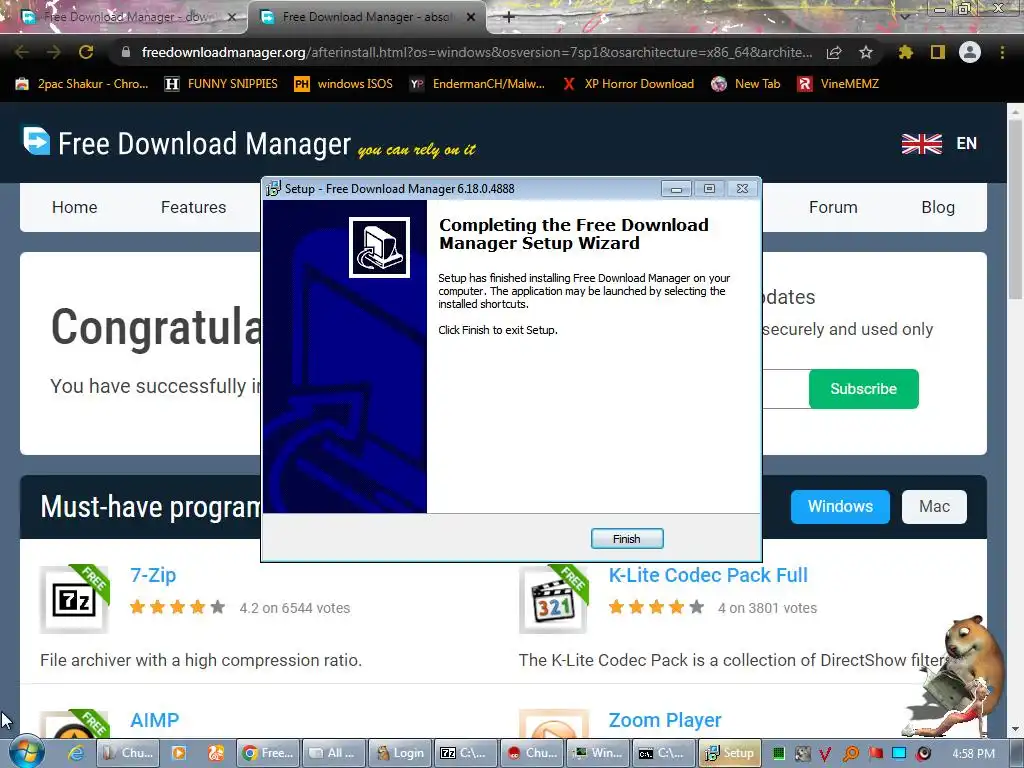The height and width of the screenshot is (768, 1024).
Task: Switch to Chrome 'Free...' taskbar button
Action: pos(268,753)
